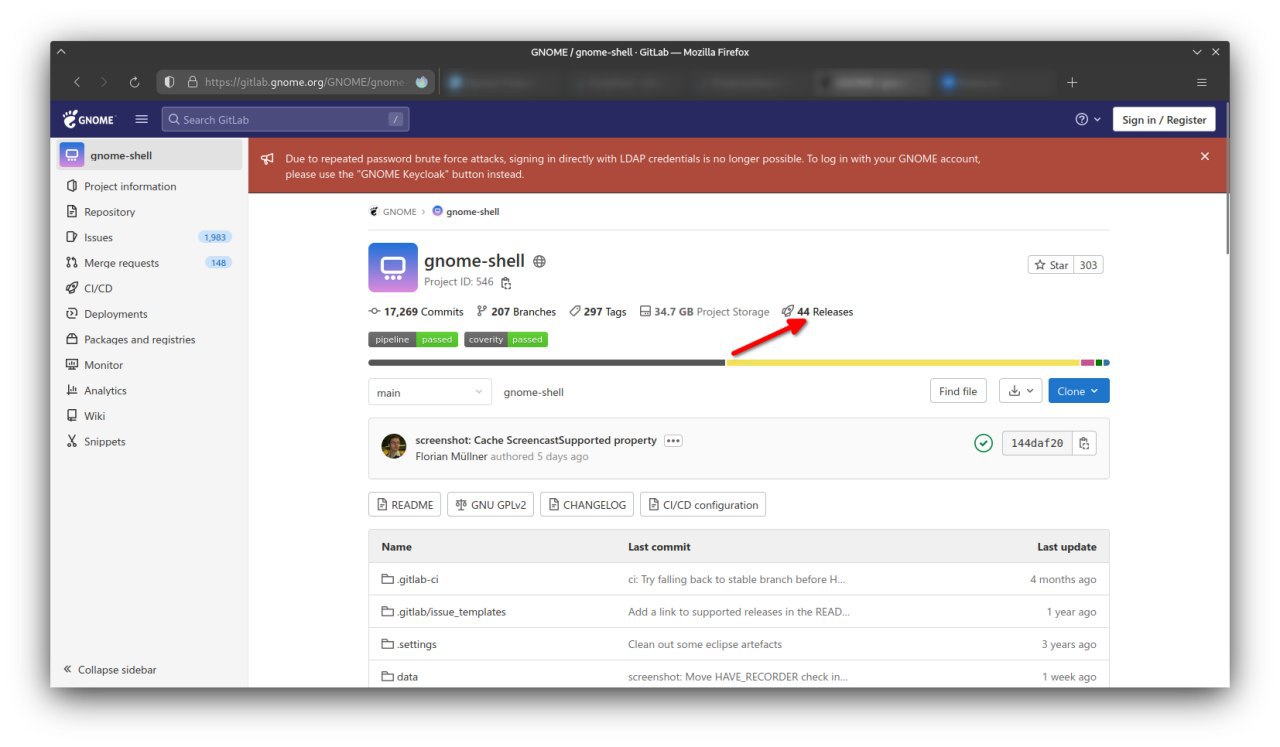Open the GNU GPLv2 license button
1280x747 pixels.
coord(490,505)
